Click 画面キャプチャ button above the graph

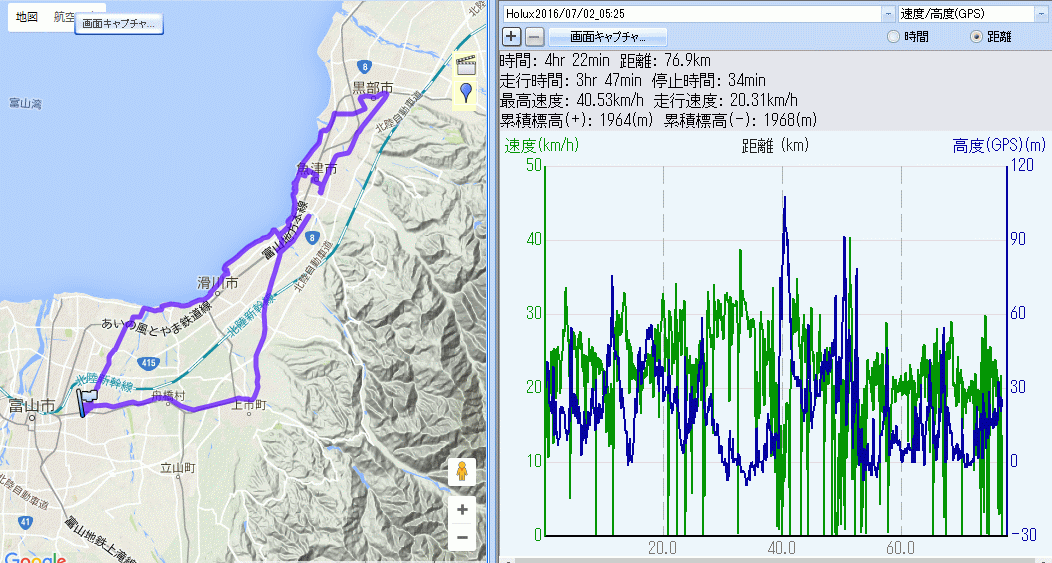[607, 36]
